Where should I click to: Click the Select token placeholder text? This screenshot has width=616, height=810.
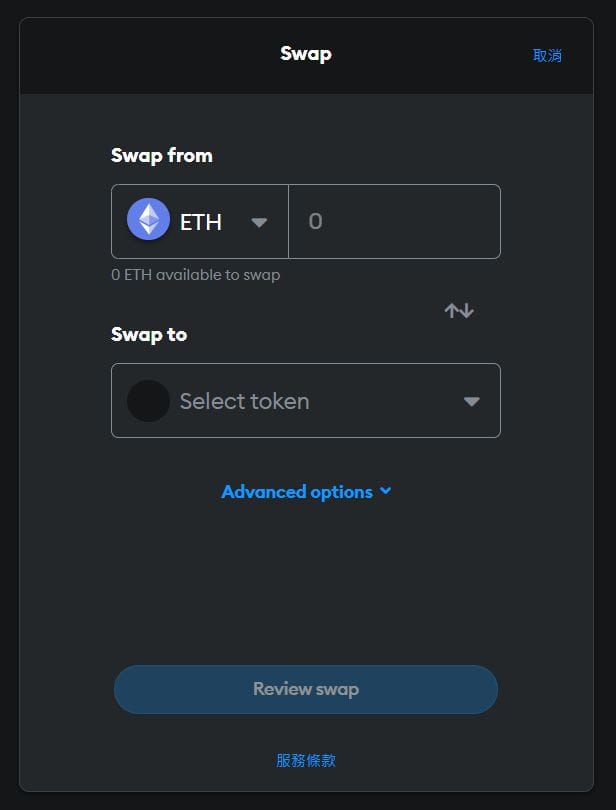(244, 401)
